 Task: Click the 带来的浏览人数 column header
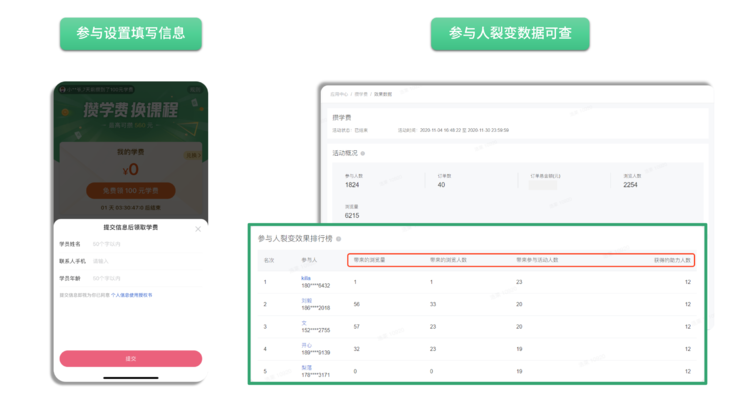(448, 260)
